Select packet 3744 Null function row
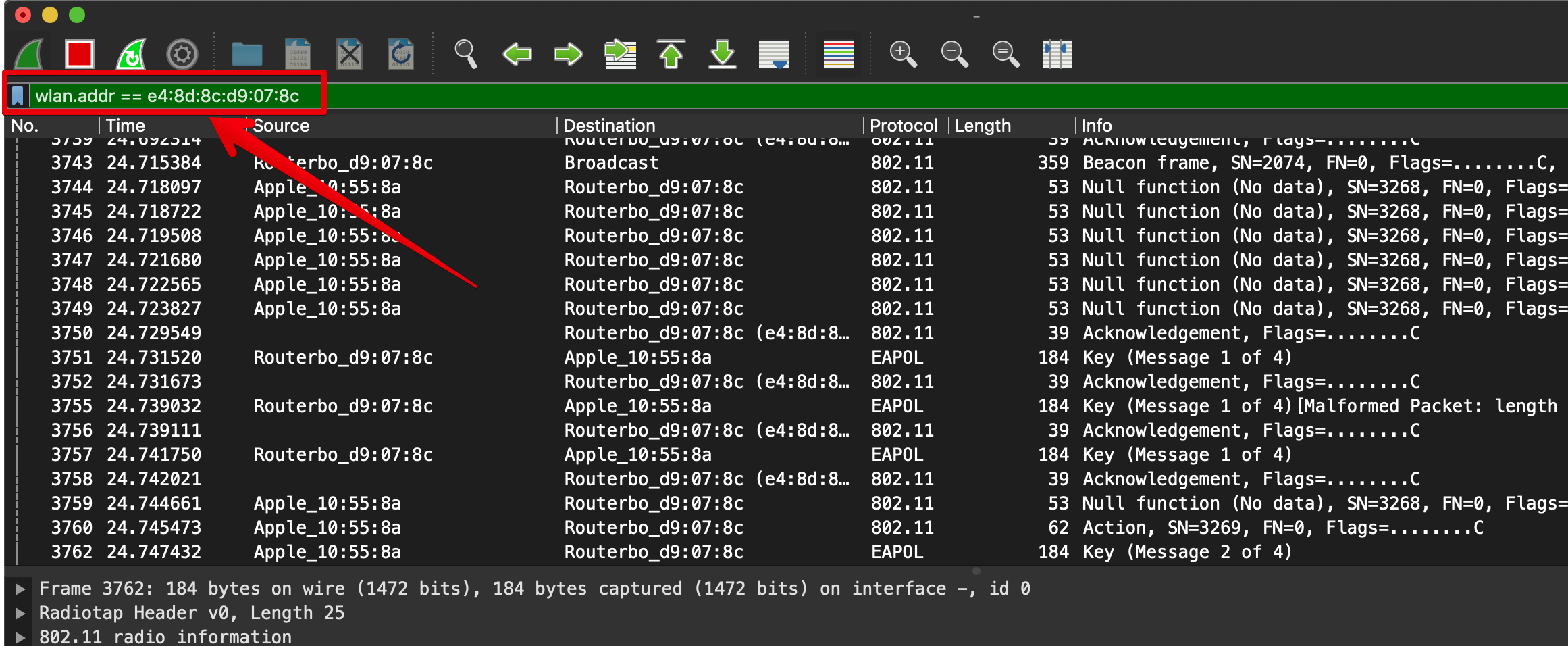 pos(787,187)
